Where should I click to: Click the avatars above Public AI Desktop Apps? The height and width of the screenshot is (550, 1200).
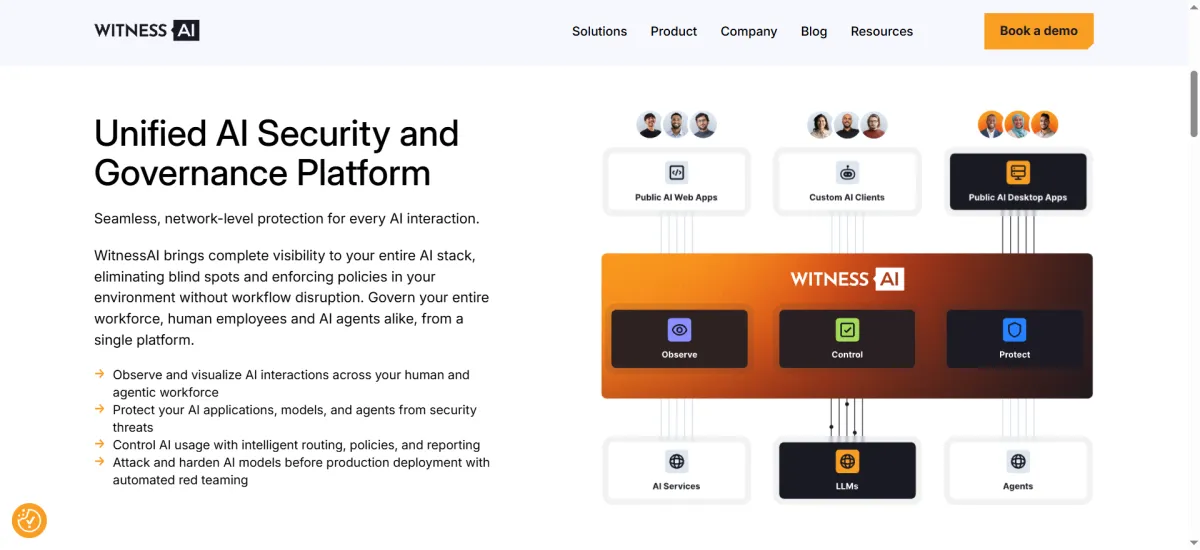(x=1018, y=125)
